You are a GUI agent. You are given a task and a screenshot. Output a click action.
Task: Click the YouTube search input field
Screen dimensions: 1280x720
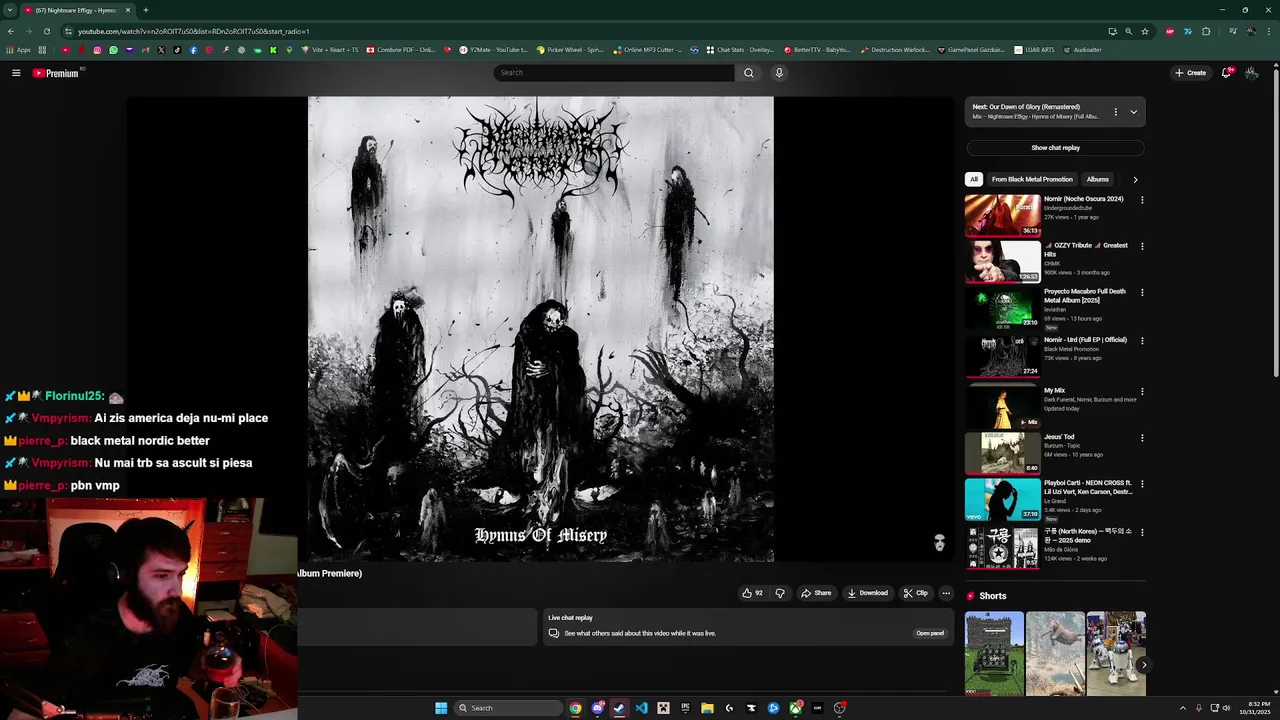click(614, 73)
